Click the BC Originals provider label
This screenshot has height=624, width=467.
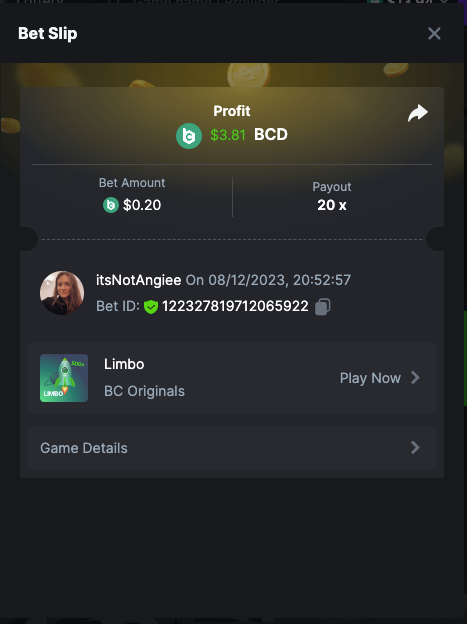coord(145,391)
